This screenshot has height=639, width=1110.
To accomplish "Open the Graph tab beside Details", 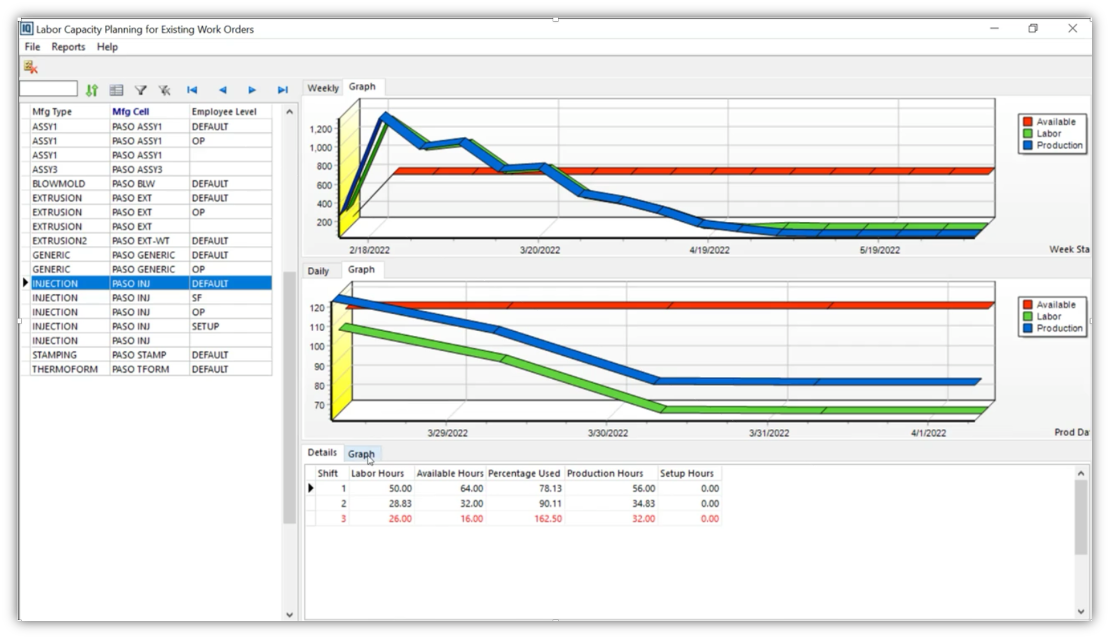I will (x=361, y=454).
